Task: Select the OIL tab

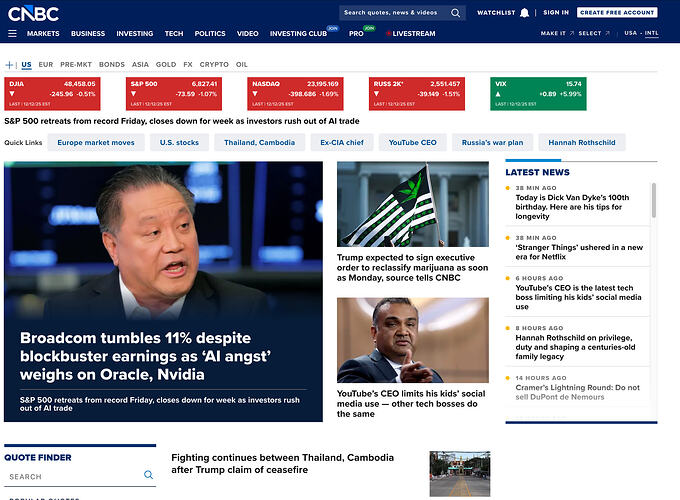Action: (x=242, y=65)
